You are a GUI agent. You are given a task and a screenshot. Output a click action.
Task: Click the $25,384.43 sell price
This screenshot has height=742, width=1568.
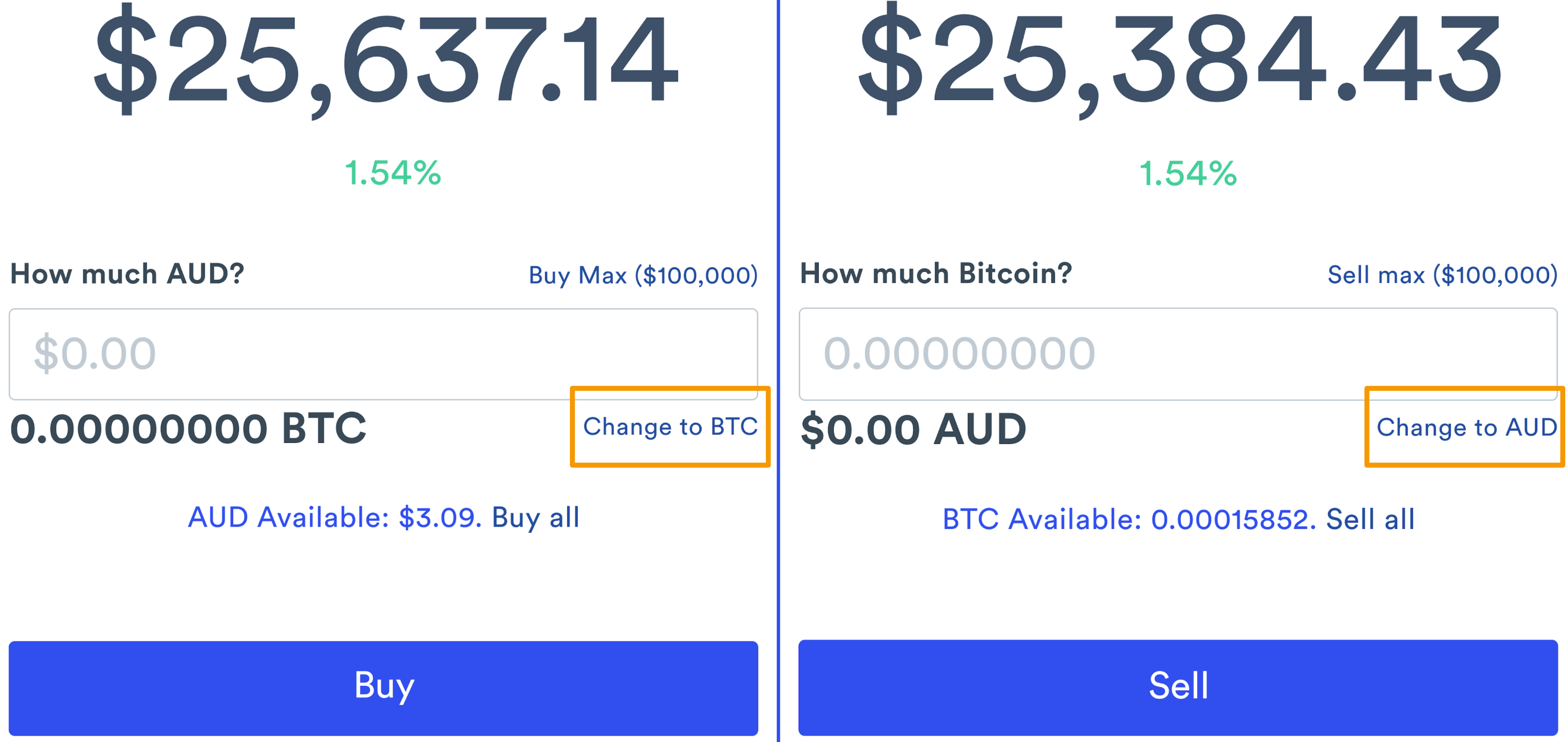pyautogui.click(x=1180, y=61)
